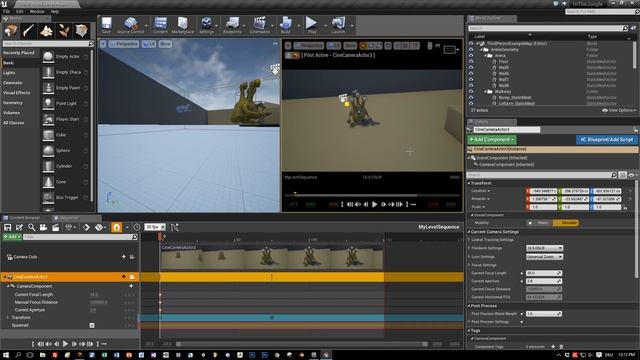Expand Focus Settings in Details

tap(469, 265)
